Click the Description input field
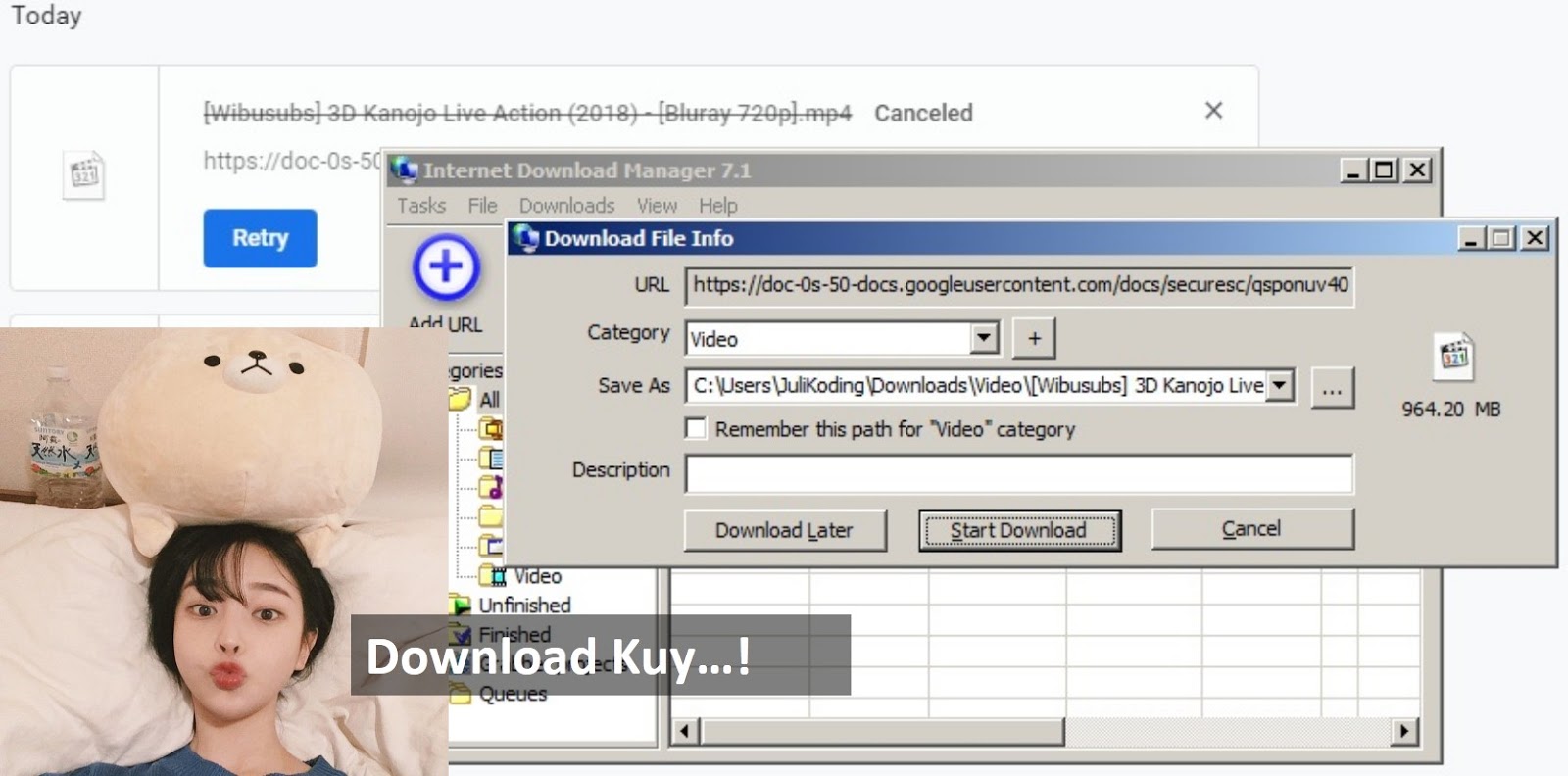1568x776 pixels. point(1019,473)
